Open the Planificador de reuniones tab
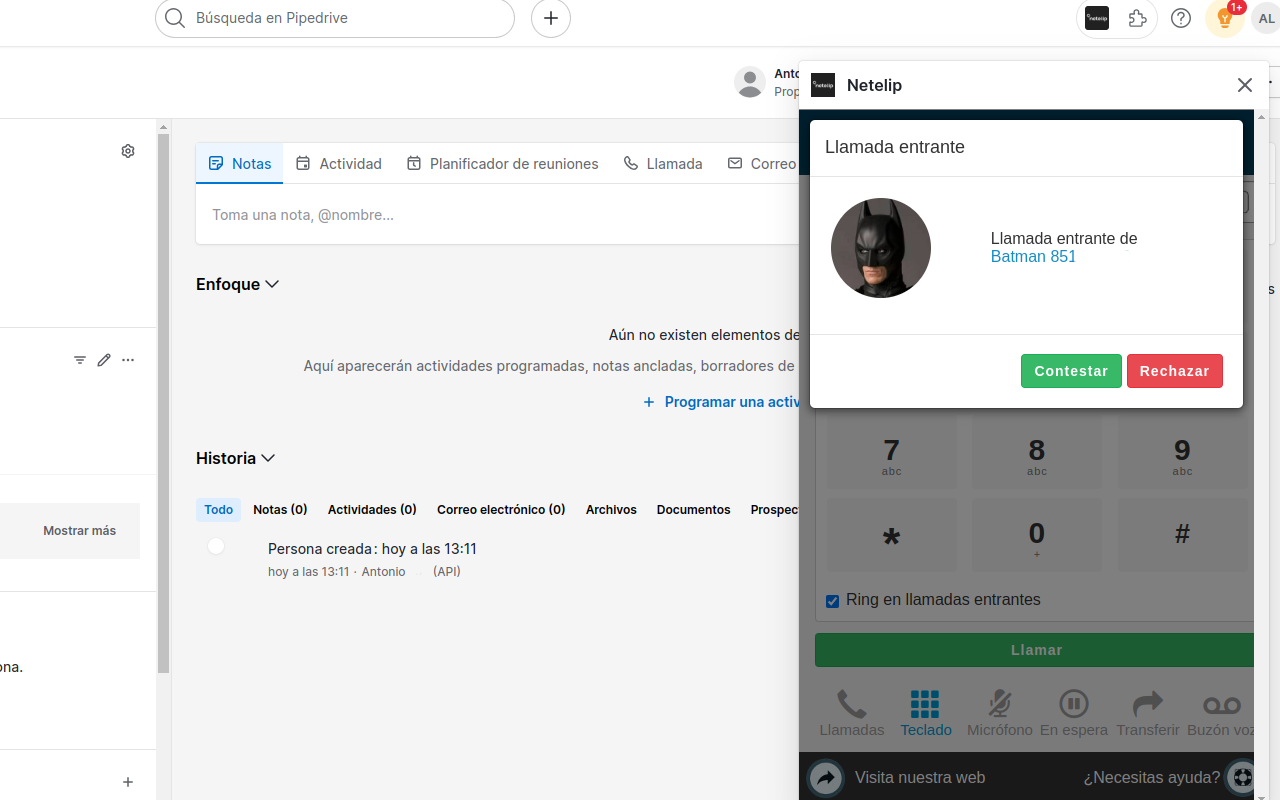 [x=502, y=163]
